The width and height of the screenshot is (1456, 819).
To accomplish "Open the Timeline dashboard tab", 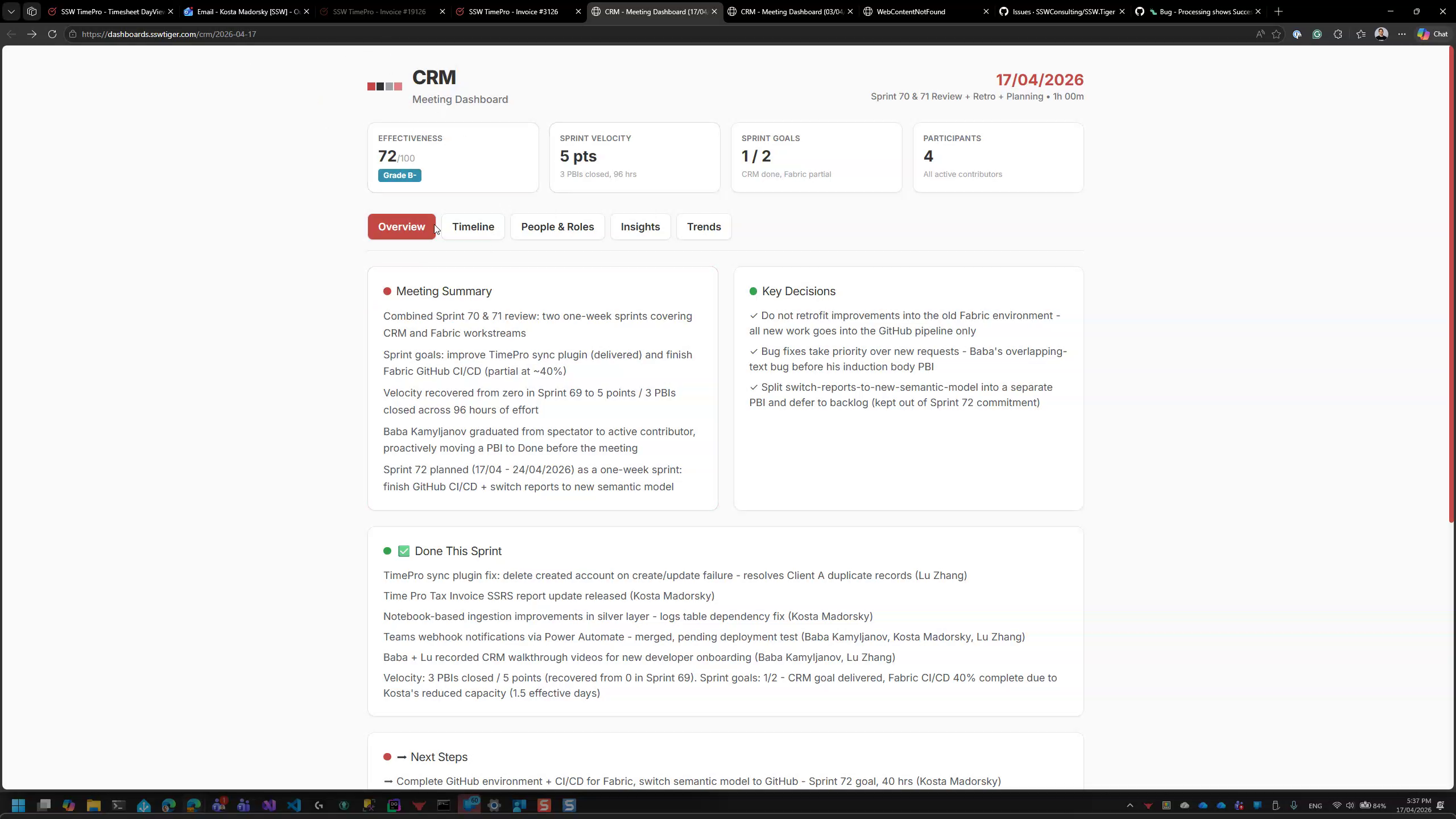I will [x=473, y=227].
